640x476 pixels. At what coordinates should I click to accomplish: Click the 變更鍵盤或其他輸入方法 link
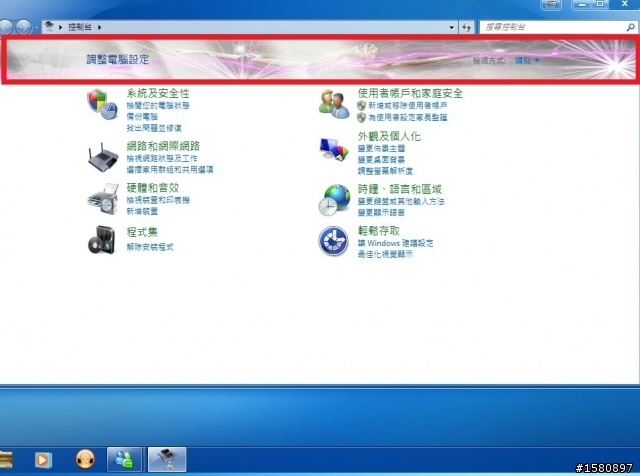click(x=401, y=201)
